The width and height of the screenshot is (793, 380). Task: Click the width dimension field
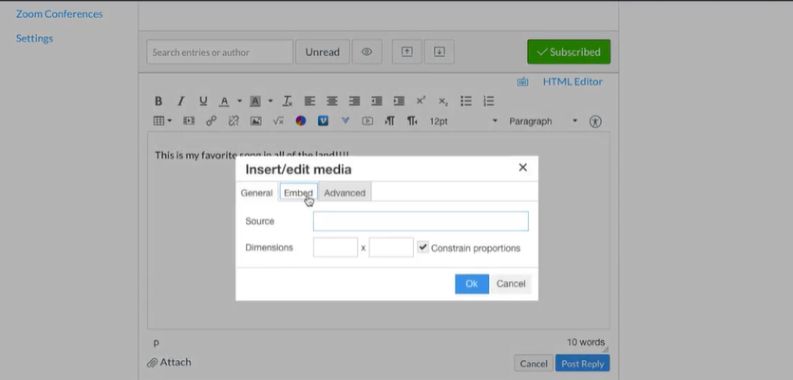coord(335,247)
